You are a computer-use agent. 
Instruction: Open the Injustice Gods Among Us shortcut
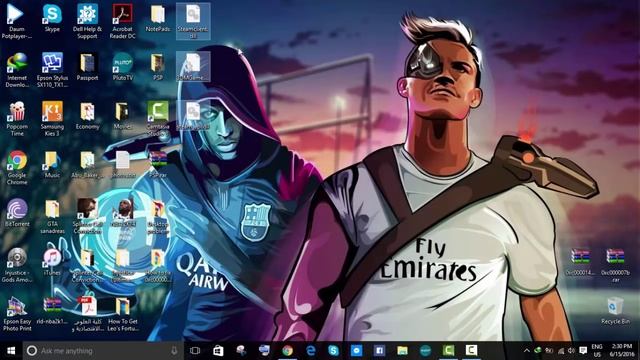click(x=17, y=265)
